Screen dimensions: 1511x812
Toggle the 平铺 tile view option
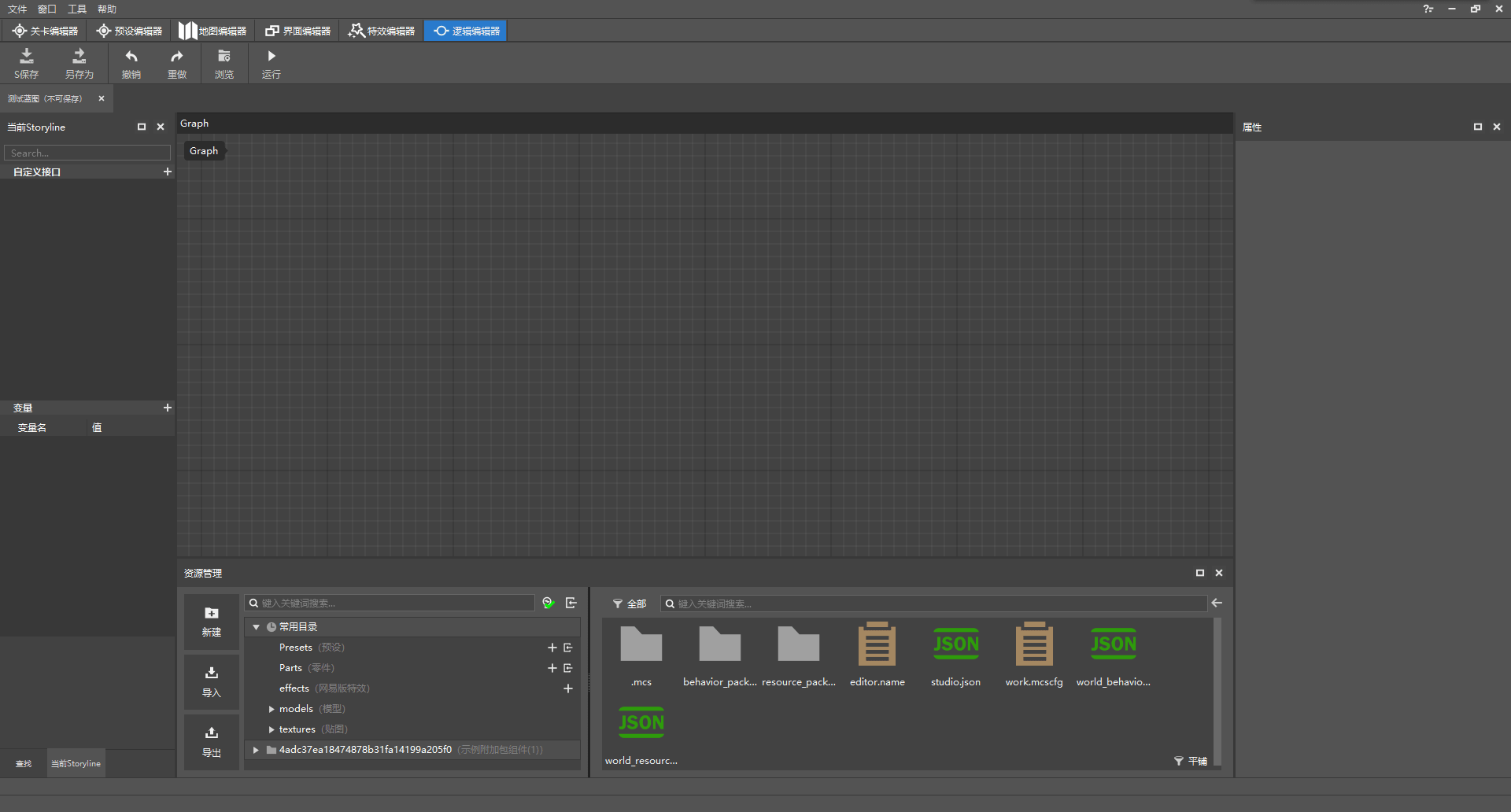1191,761
